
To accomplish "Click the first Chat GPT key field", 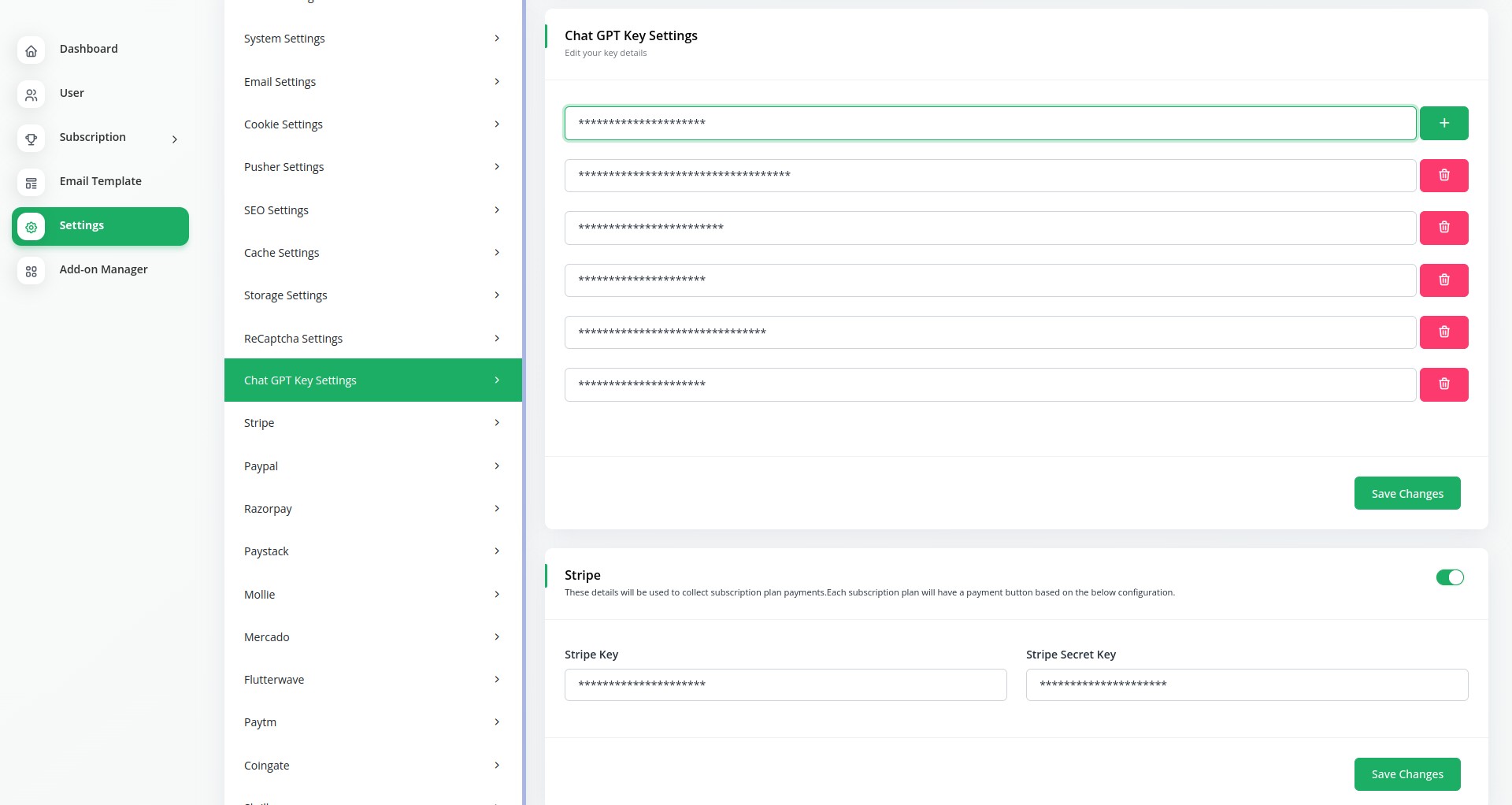I will [990, 123].
